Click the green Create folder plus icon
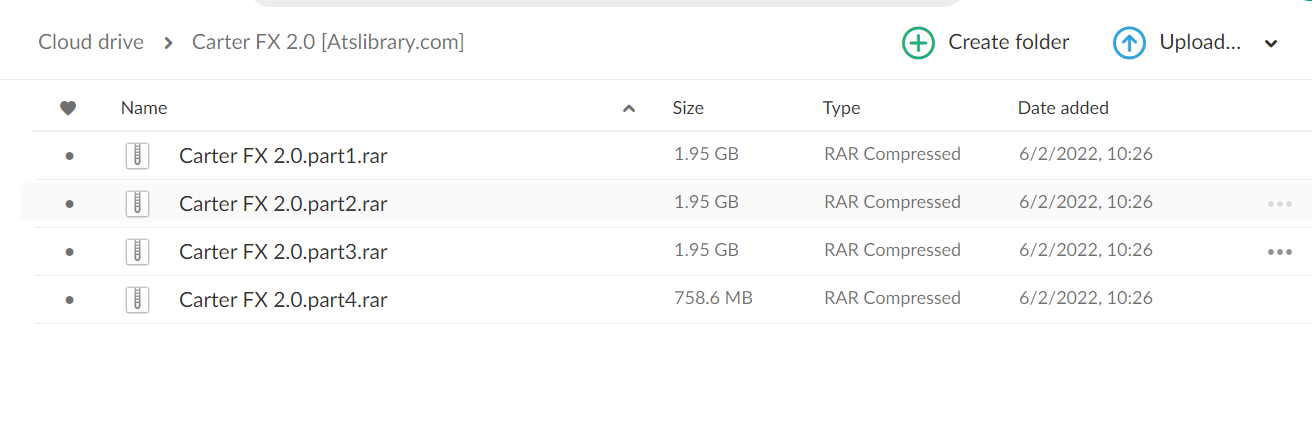 [x=918, y=43]
